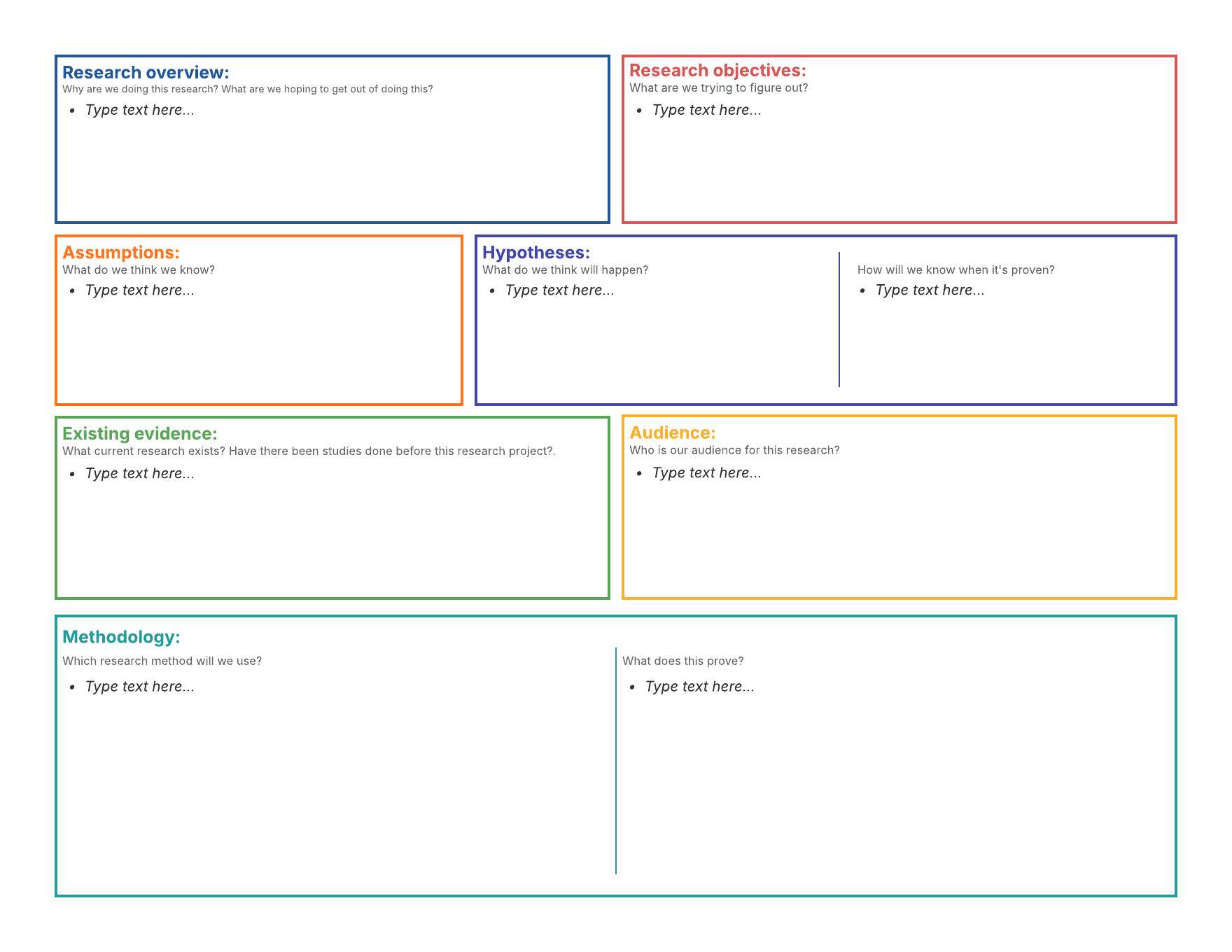Click placeholder under 'What does this prove?'
Screen dimensions: 1232x952
tap(700, 686)
